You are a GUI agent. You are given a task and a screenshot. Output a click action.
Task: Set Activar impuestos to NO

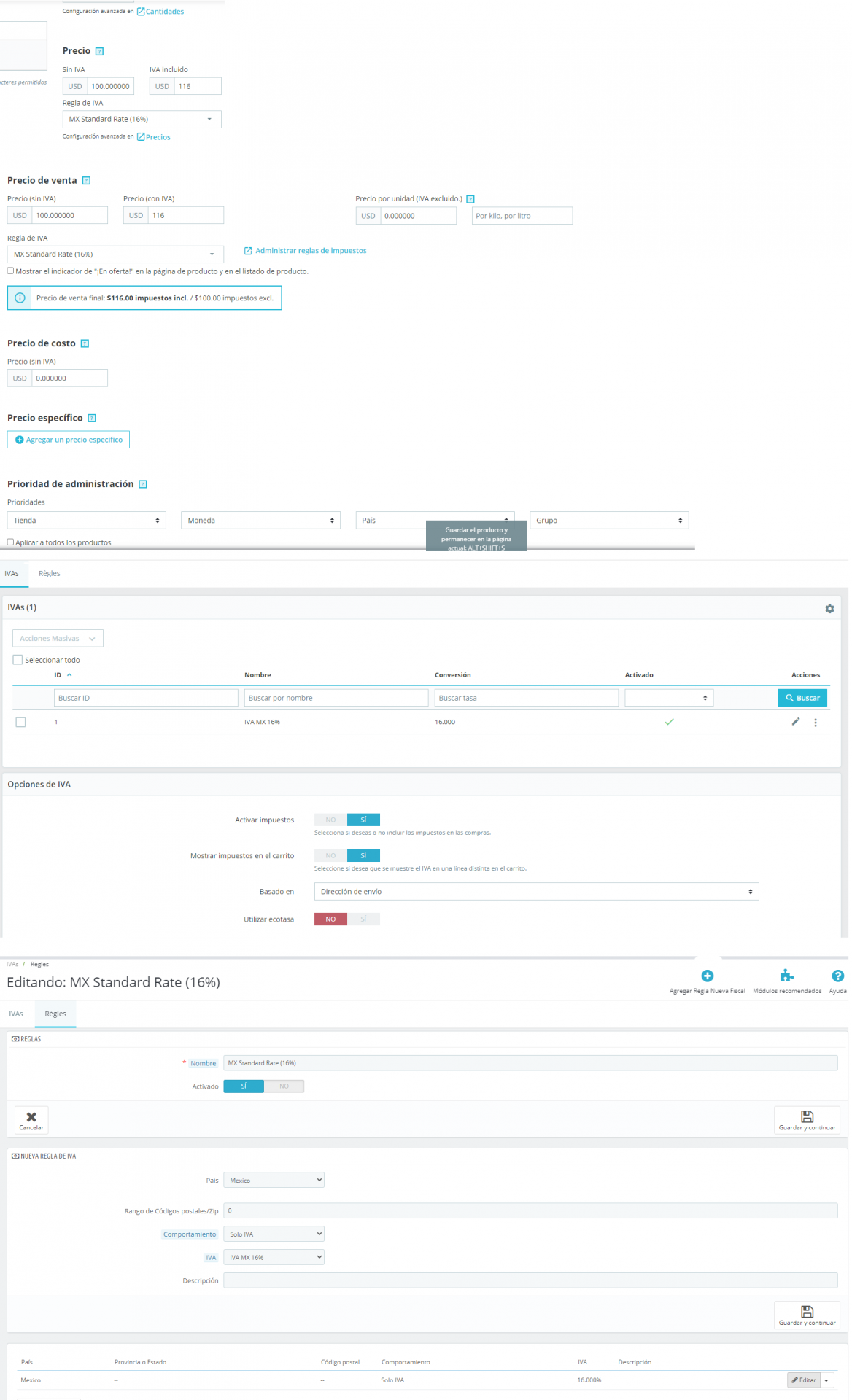click(x=330, y=820)
